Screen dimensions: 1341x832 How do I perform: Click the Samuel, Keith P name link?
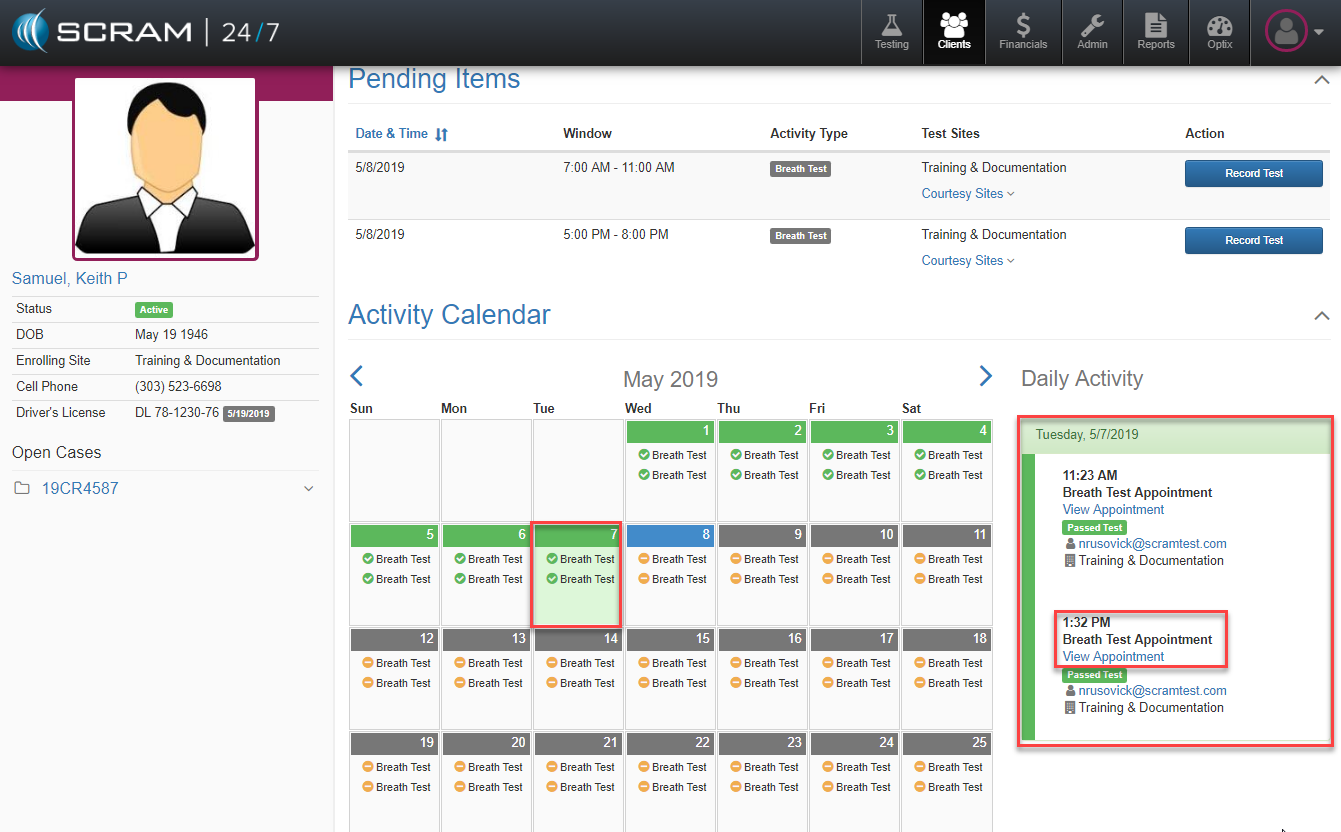click(x=70, y=278)
